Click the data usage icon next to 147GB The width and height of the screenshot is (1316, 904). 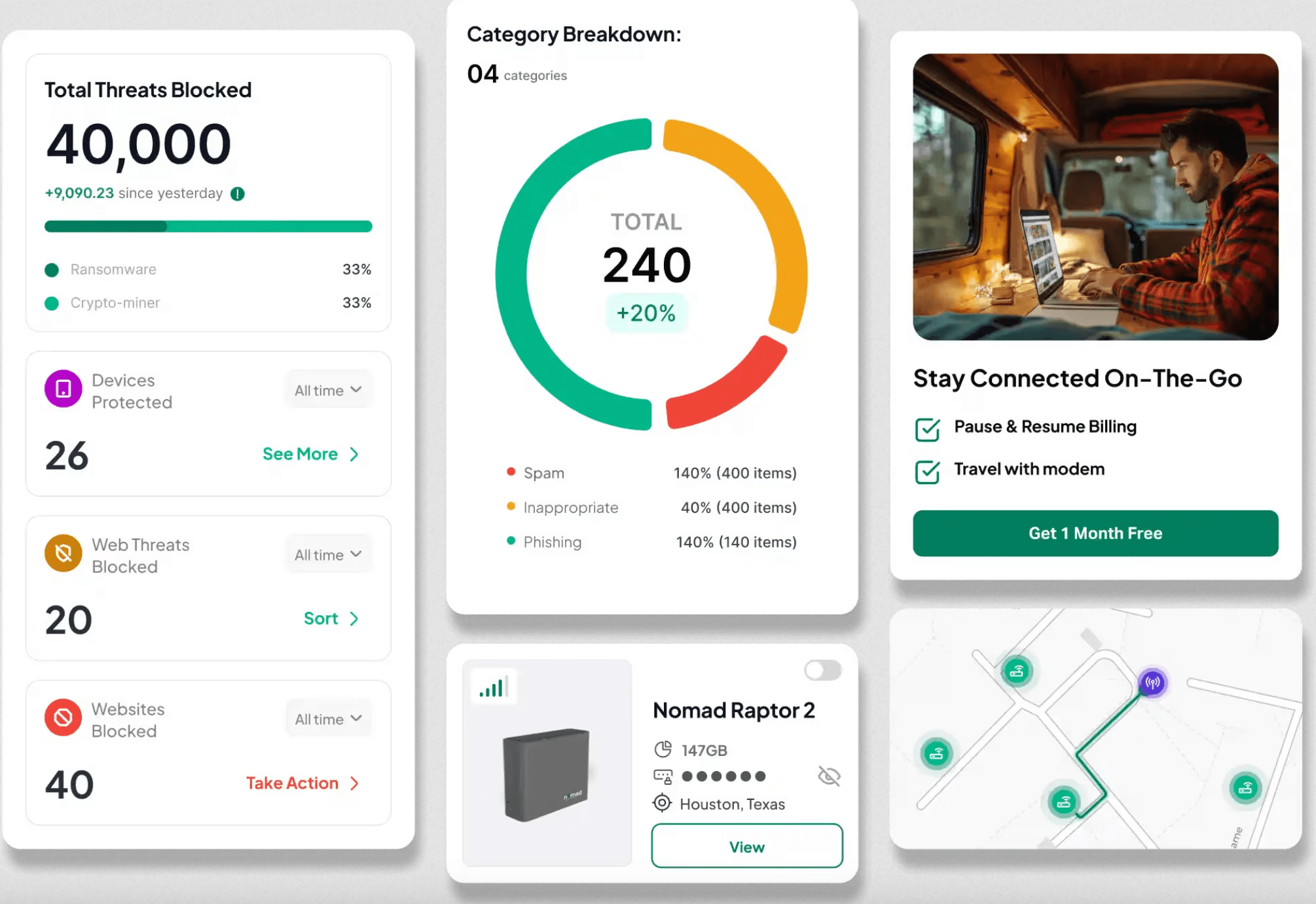pyautogui.click(x=663, y=749)
